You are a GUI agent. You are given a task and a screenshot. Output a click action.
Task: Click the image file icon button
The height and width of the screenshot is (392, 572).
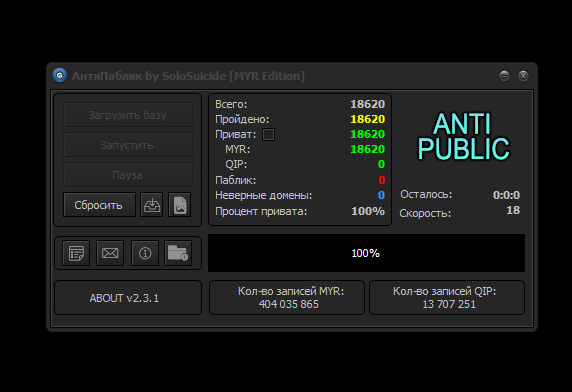coord(179,205)
